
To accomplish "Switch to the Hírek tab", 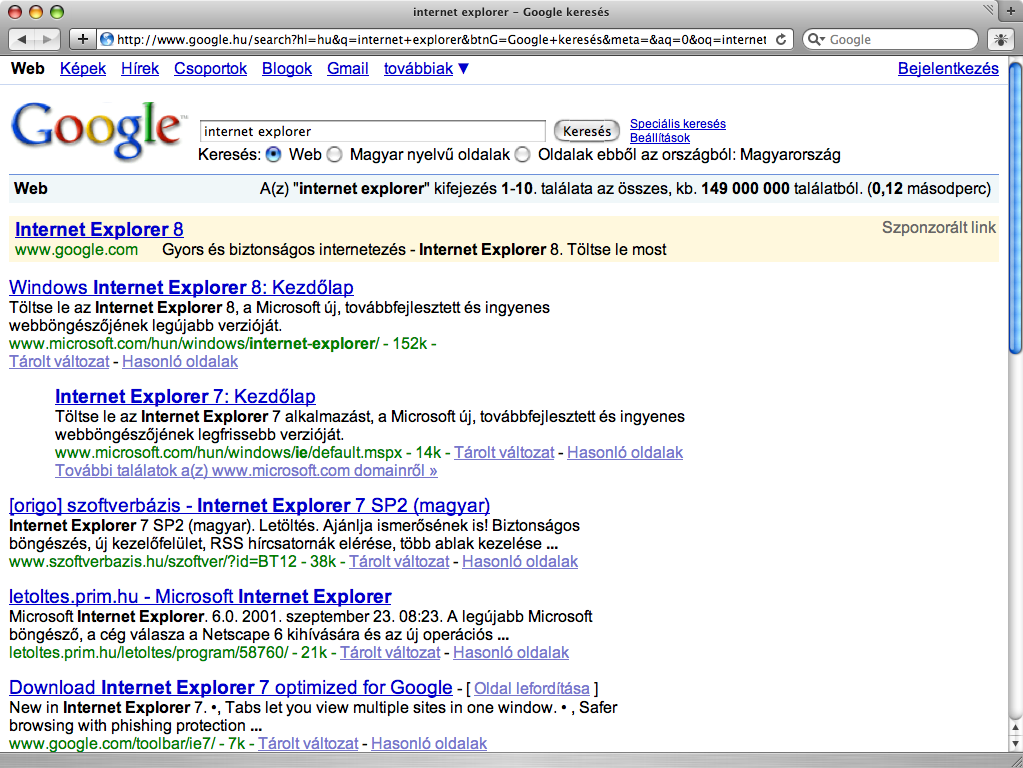I will (x=140, y=69).
